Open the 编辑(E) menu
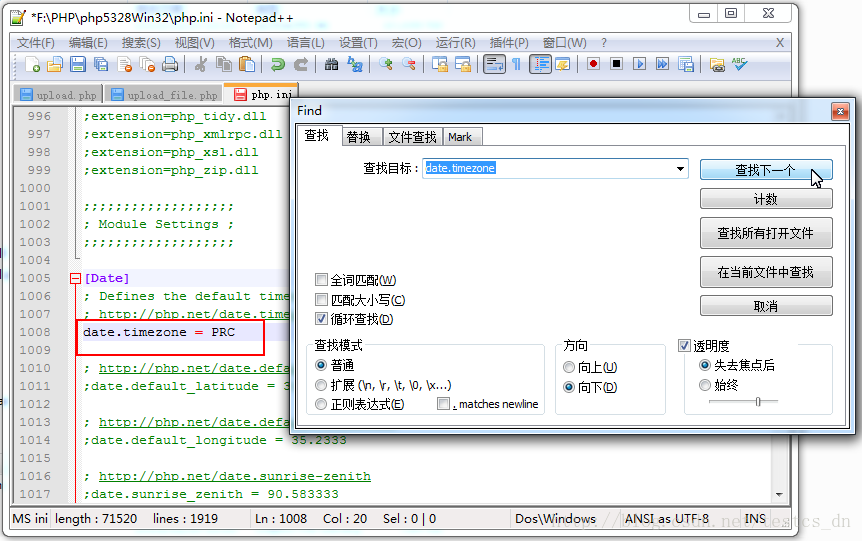Screen dimensions: 862x541 (x=88, y=43)
